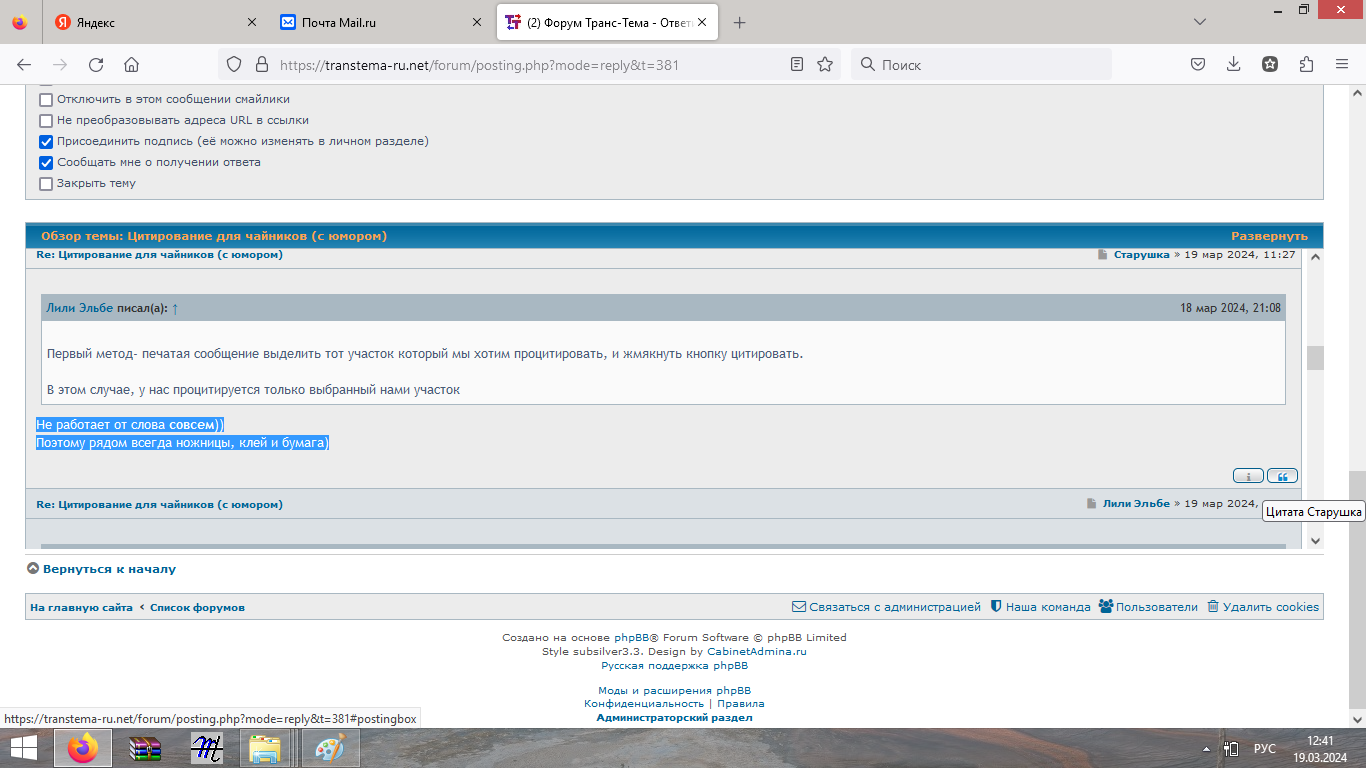Show site security padlock info
The image size is (1366, 768).
(x=261, y=64)
